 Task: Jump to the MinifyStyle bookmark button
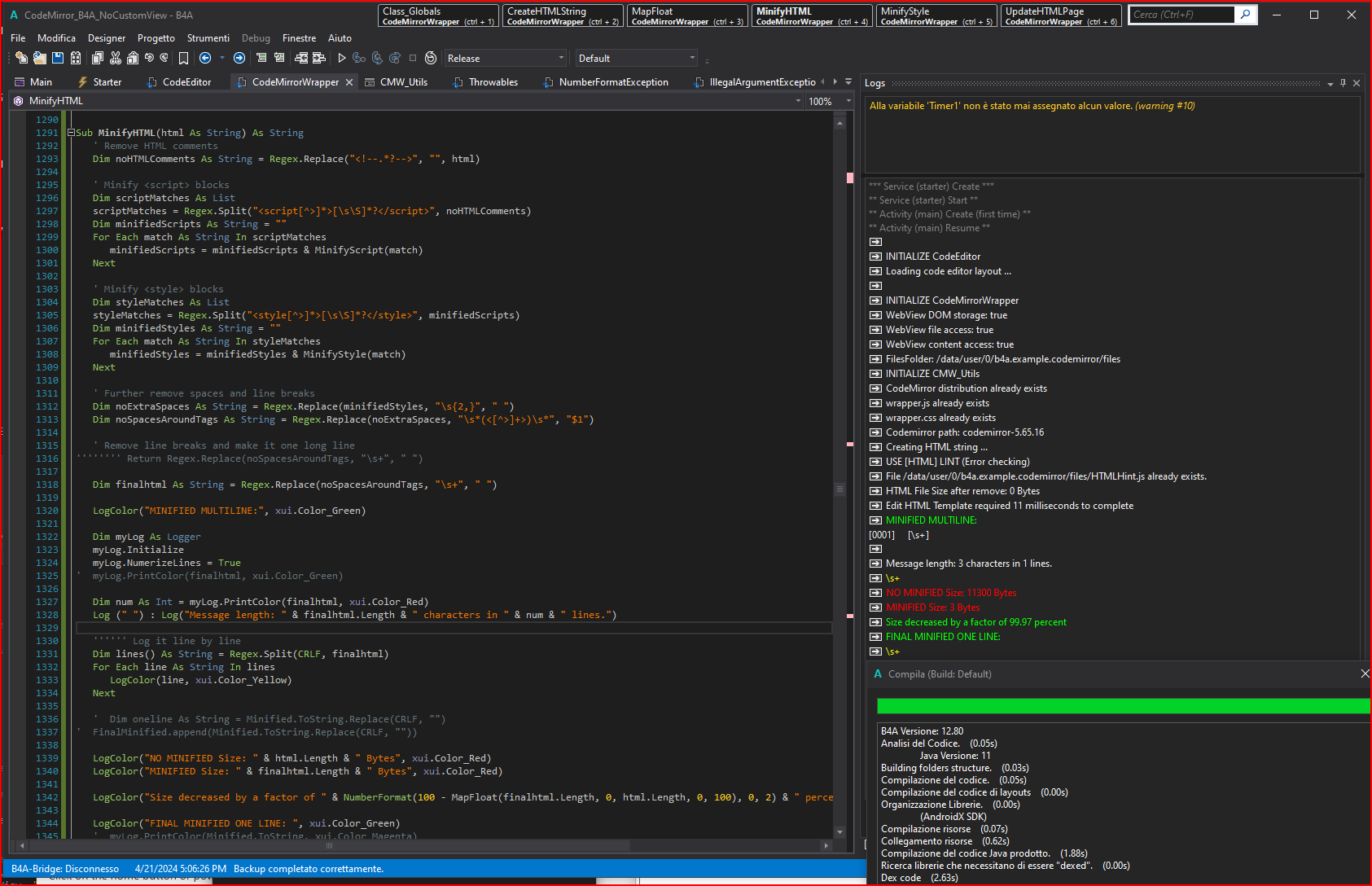936,15
